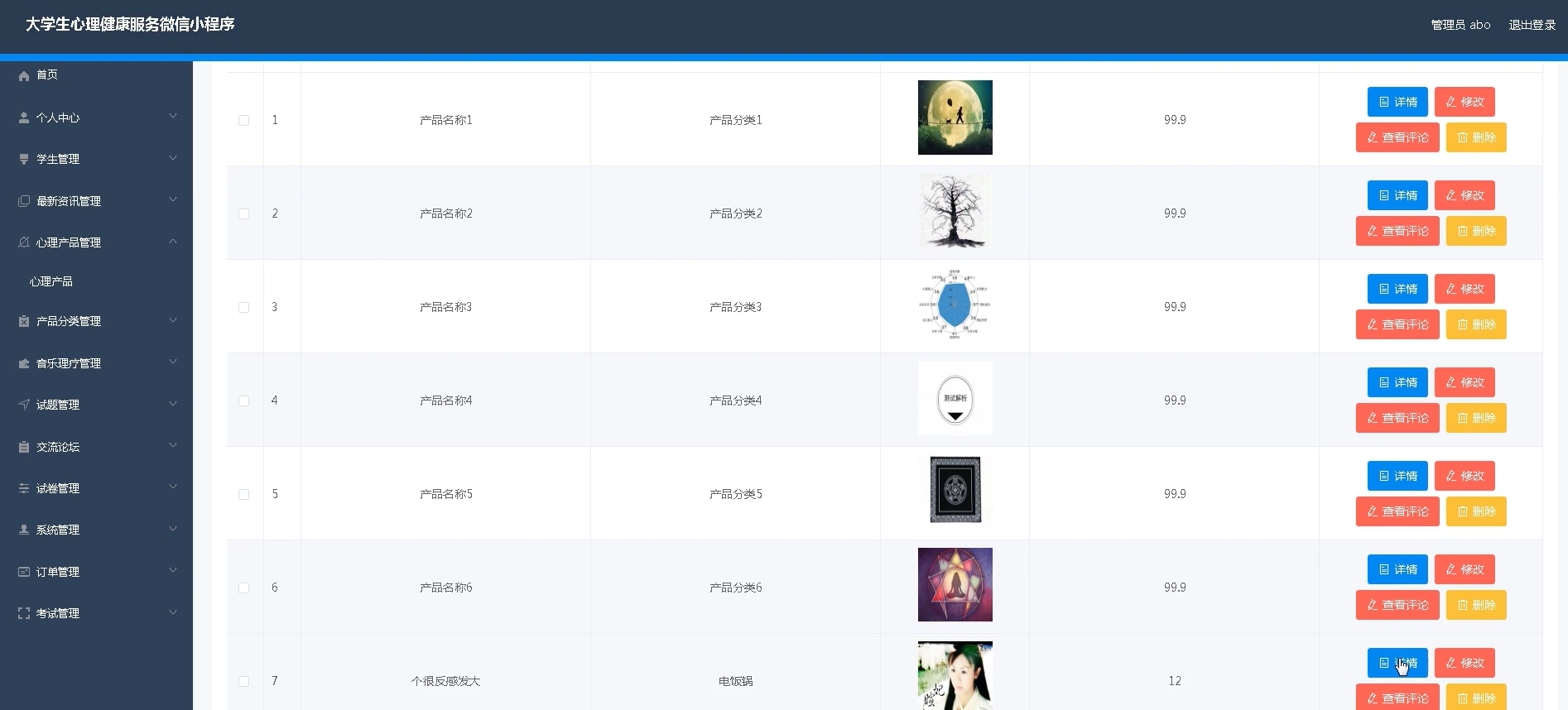Click the home icon beside 首页
The width and height of the screenshot is (1568, 710).
(24, 75)
